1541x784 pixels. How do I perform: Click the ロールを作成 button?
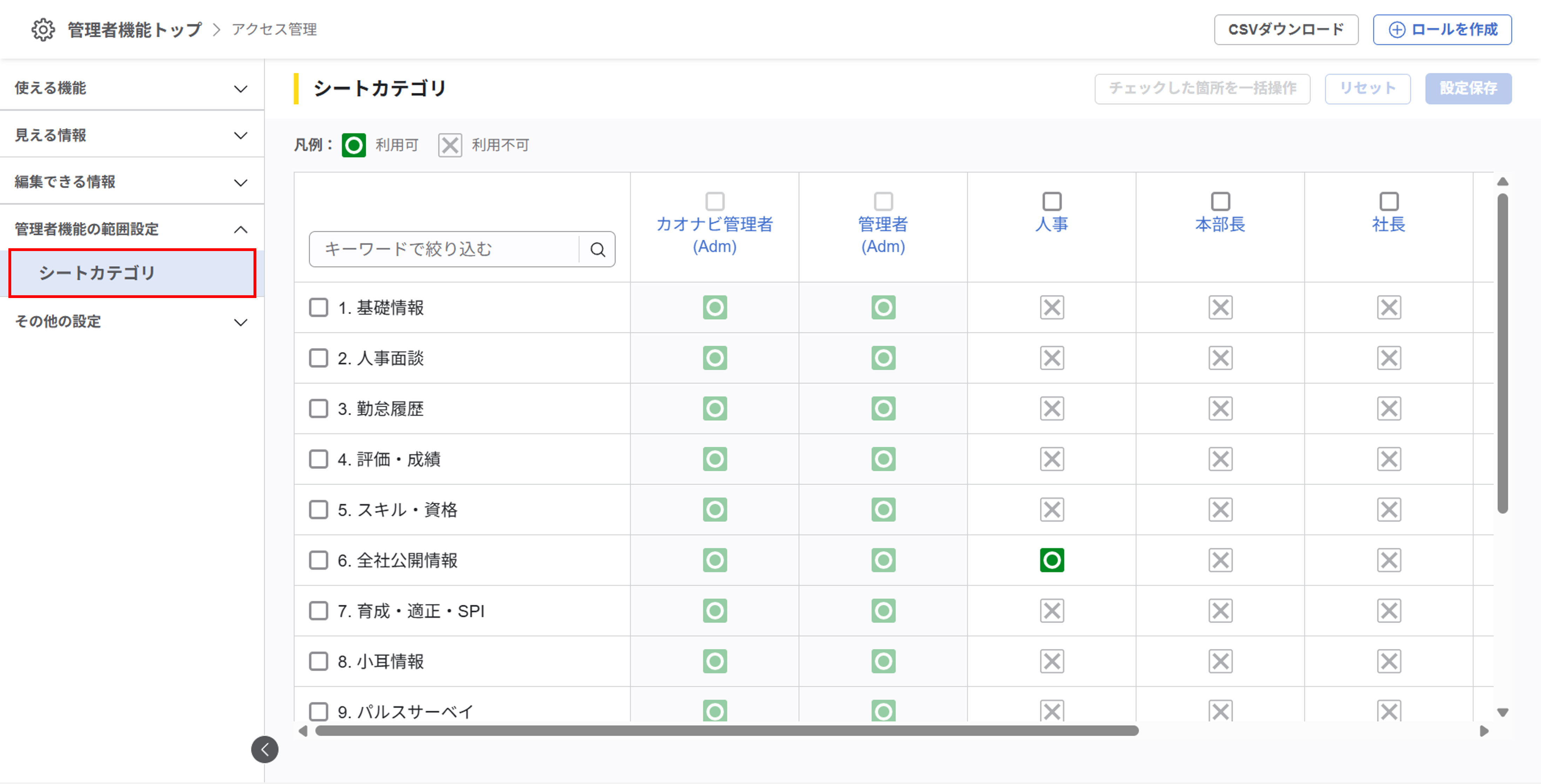[1442, 29]
